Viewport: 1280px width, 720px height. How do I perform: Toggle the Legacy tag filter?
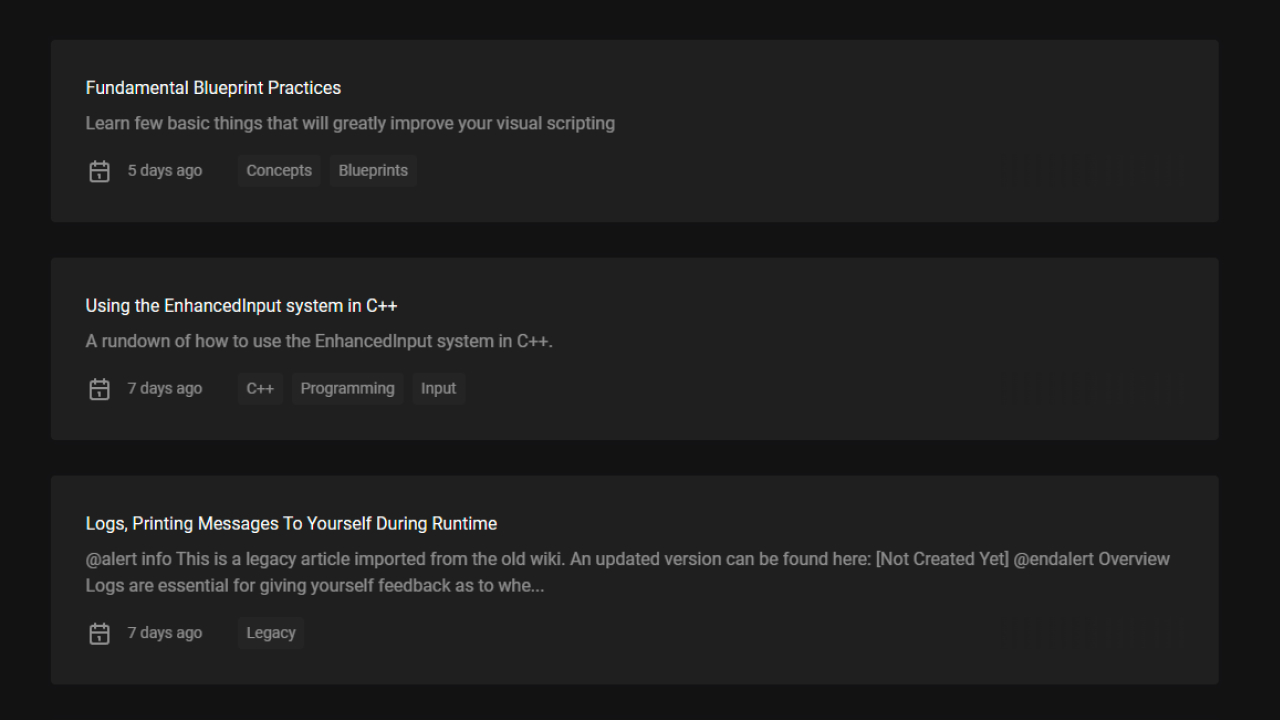[x=270, y=632]
